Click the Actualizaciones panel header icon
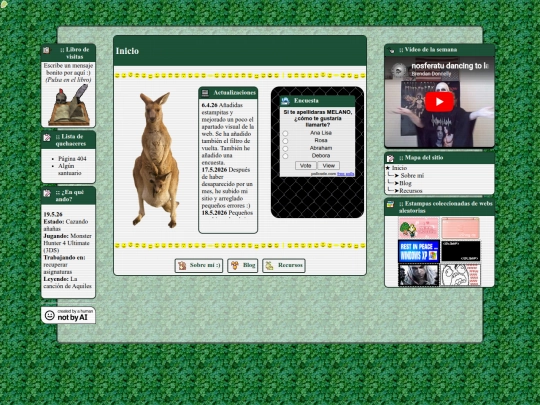This screenshot has width=540, height=405. coord(205,93)
